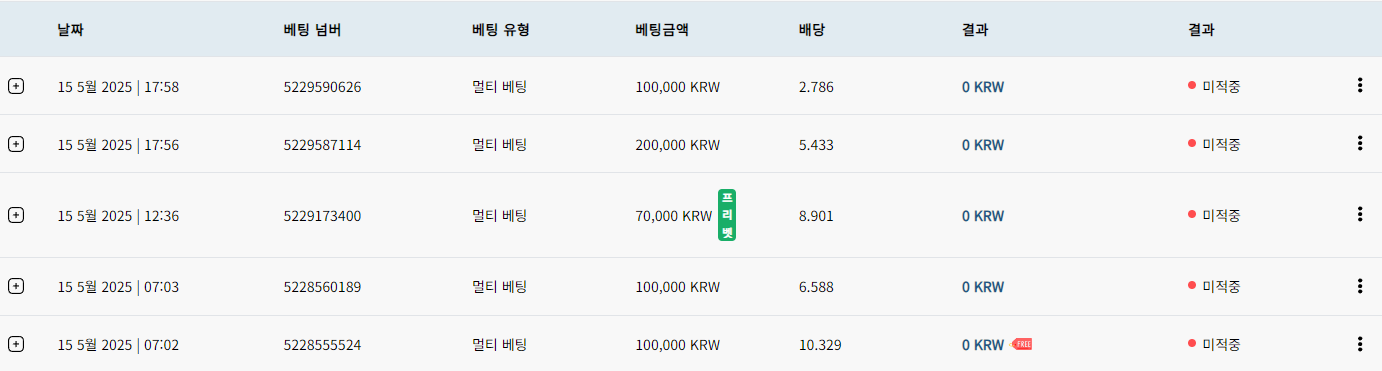Sort by 날짜 column header
1382x371 pixels.
pyautogui.click(x=70, y=30)
